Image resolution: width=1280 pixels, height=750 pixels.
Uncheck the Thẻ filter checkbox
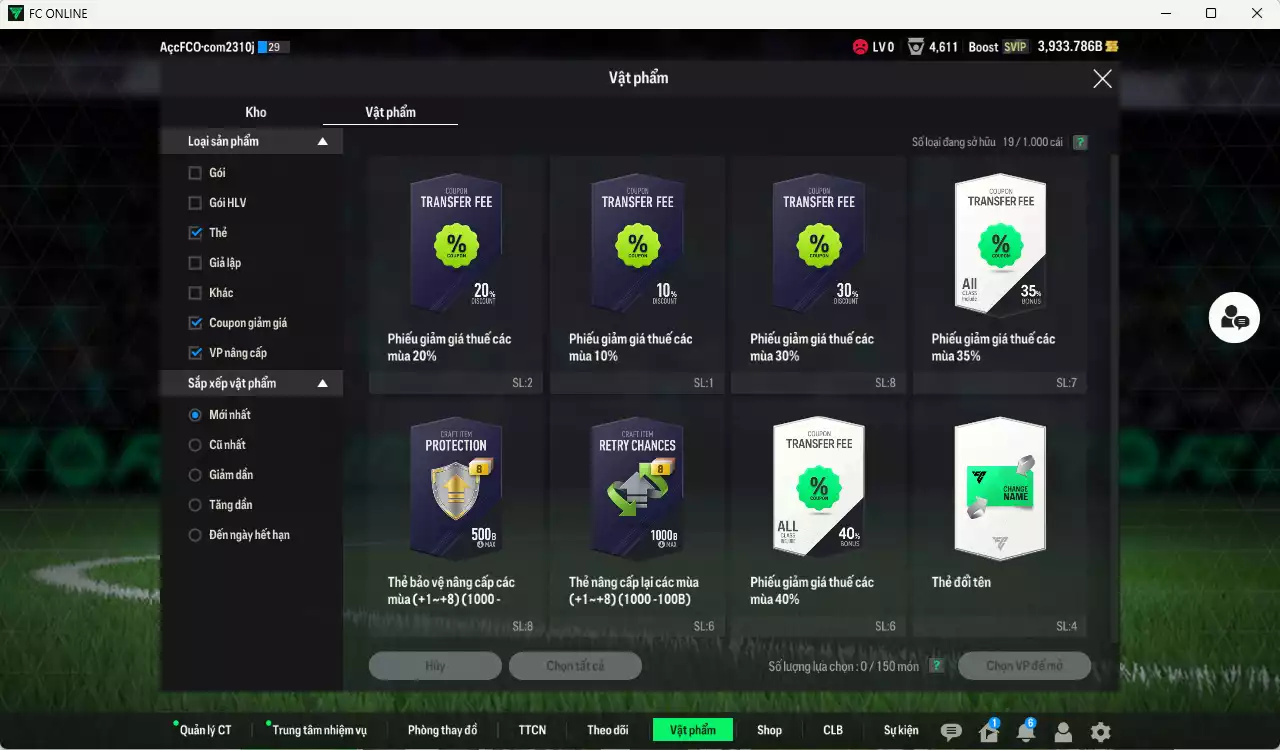click(195, 233)
